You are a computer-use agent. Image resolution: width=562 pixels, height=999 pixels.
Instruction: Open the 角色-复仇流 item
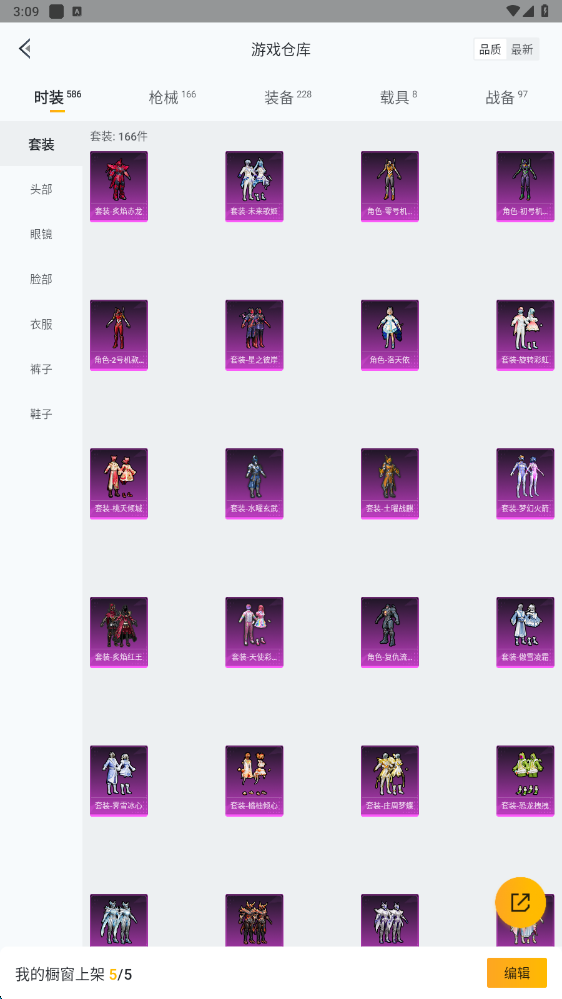390,632
